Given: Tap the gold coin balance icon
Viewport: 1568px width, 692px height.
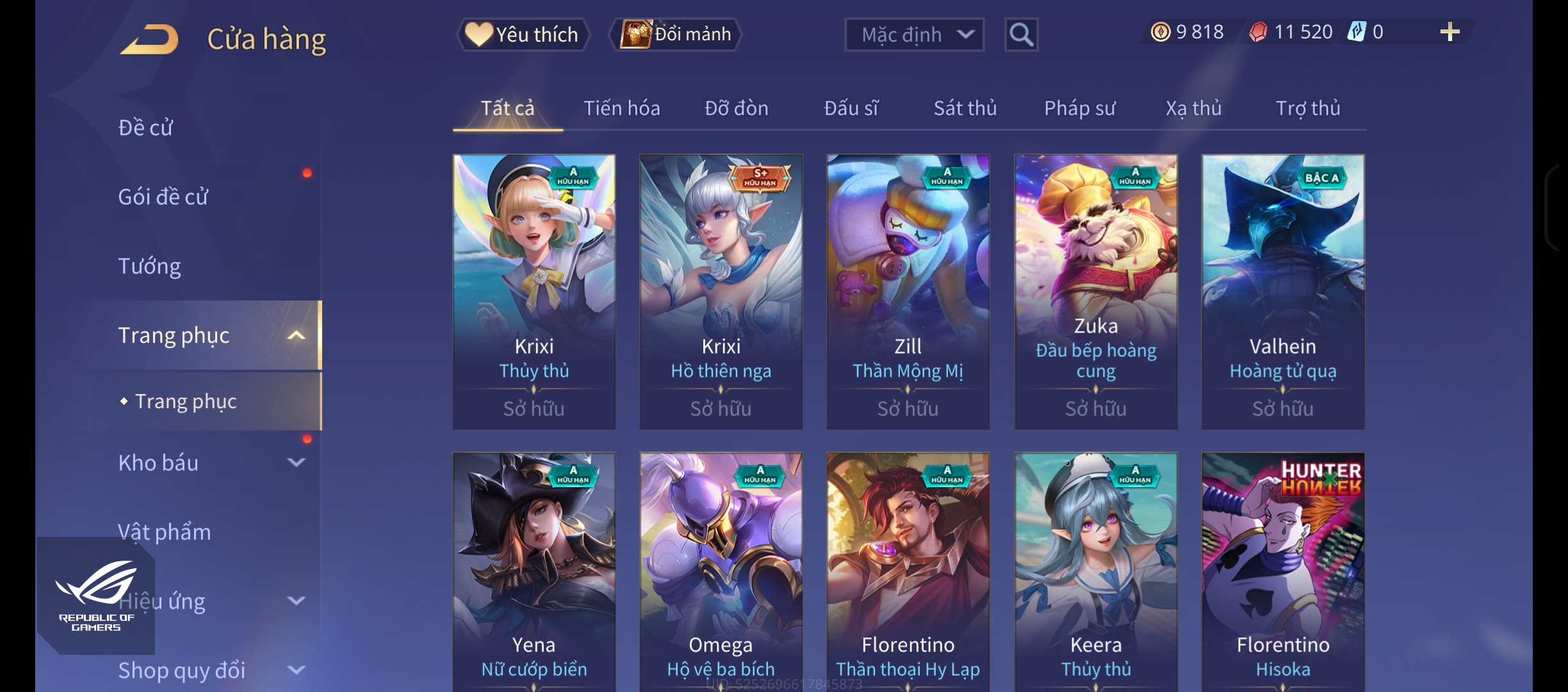Looking at the screenshot, I should tap(1160, 31).
